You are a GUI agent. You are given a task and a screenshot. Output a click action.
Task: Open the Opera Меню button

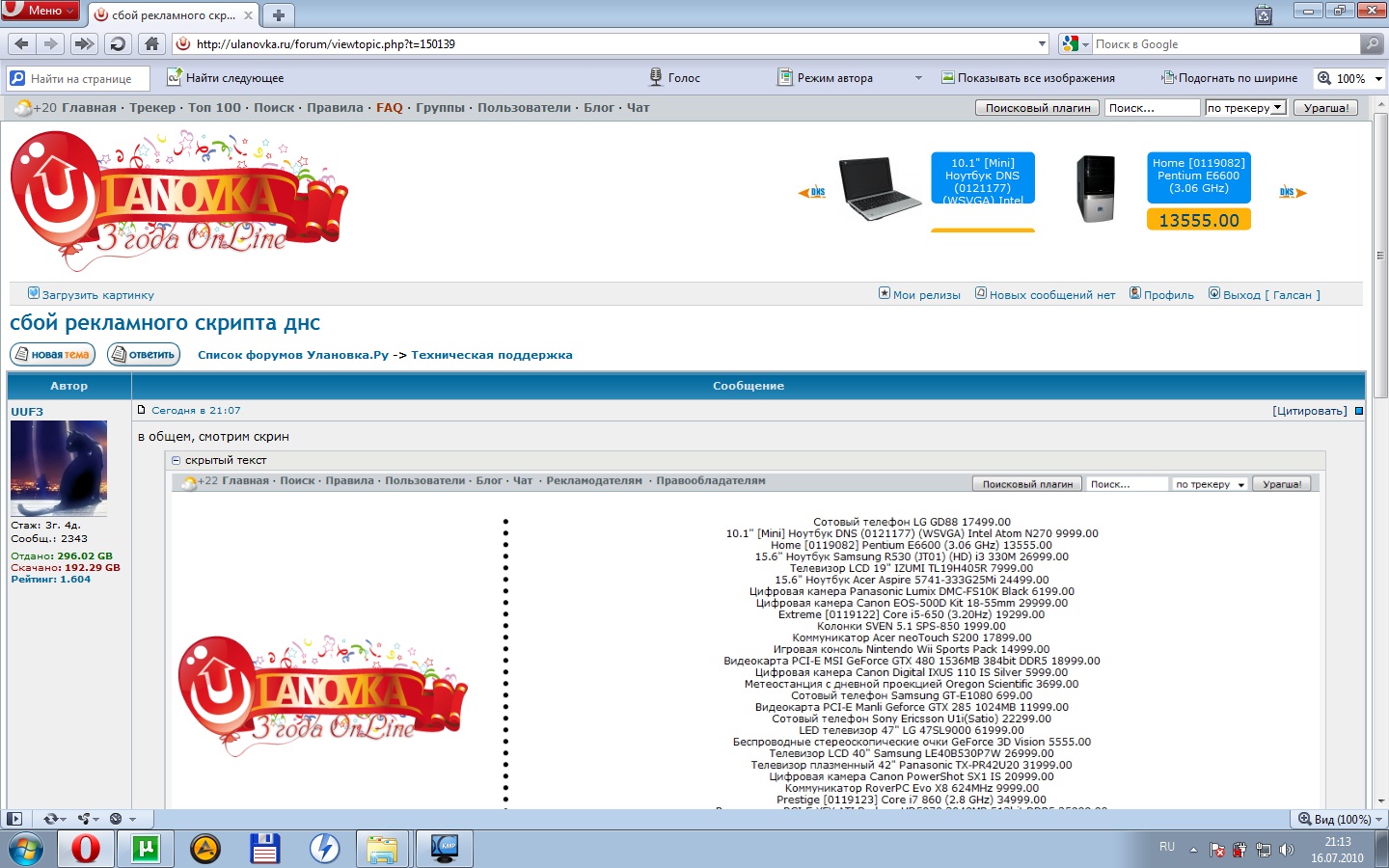(x=40, y=10)
